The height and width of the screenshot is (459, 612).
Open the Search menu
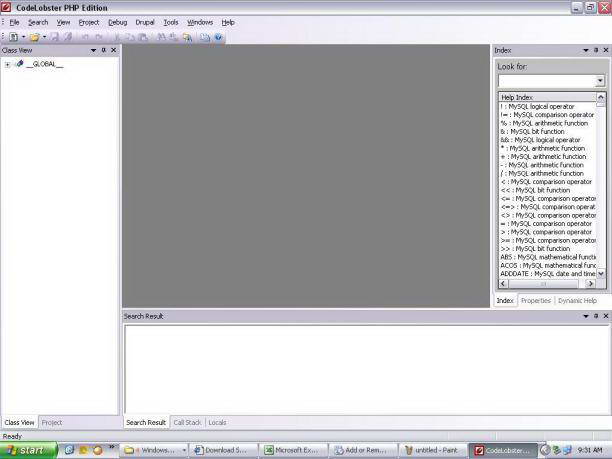click(38, 22)
